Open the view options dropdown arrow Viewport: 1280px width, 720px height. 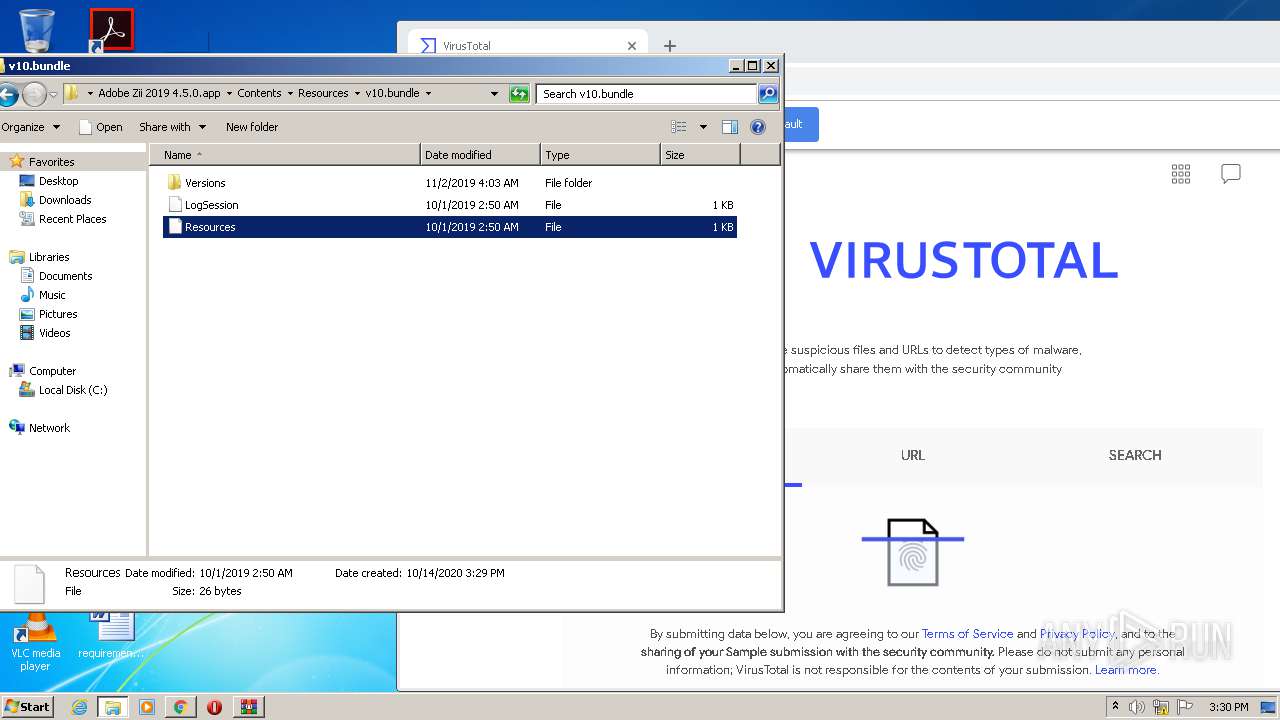pyautogui.click(x=703, y=127)
